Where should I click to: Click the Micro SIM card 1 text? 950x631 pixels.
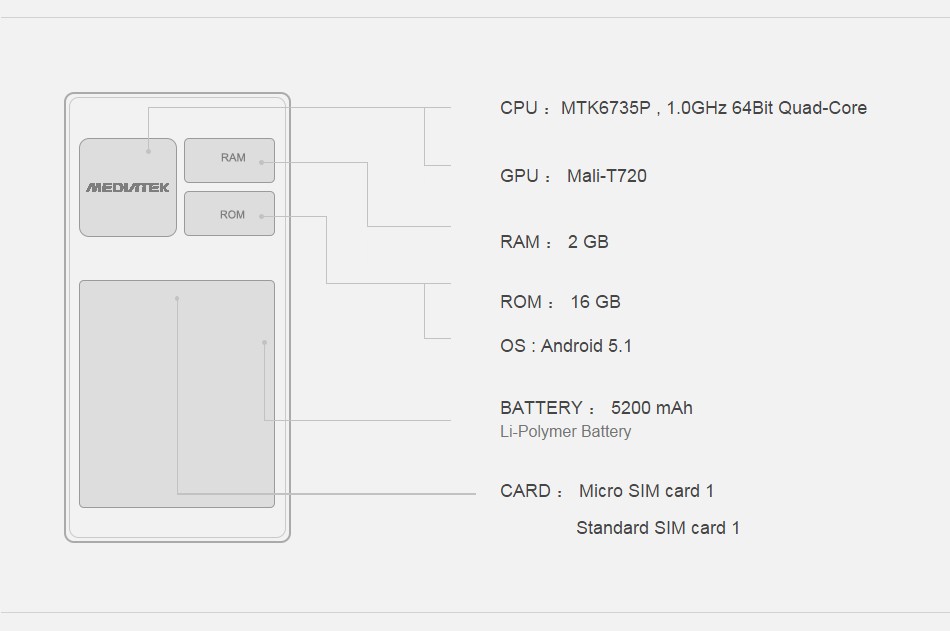(646, 491)
